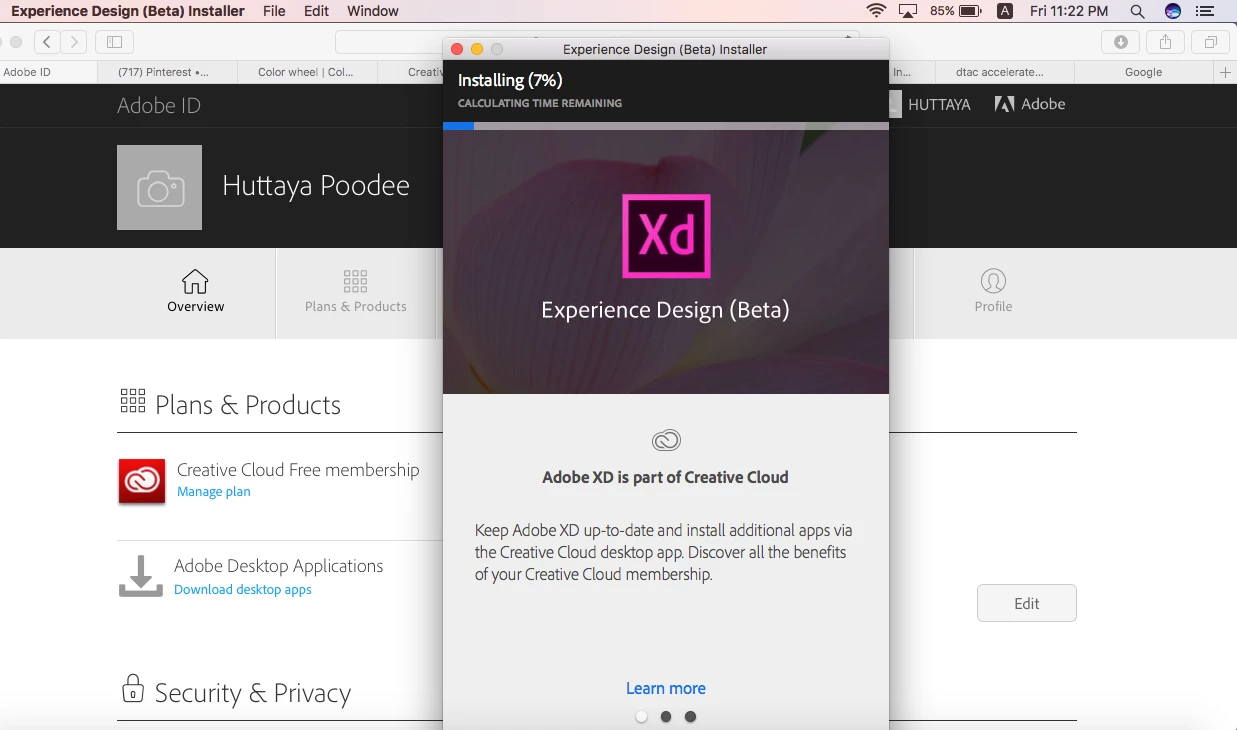Select the second slide pagination dot

666,716
